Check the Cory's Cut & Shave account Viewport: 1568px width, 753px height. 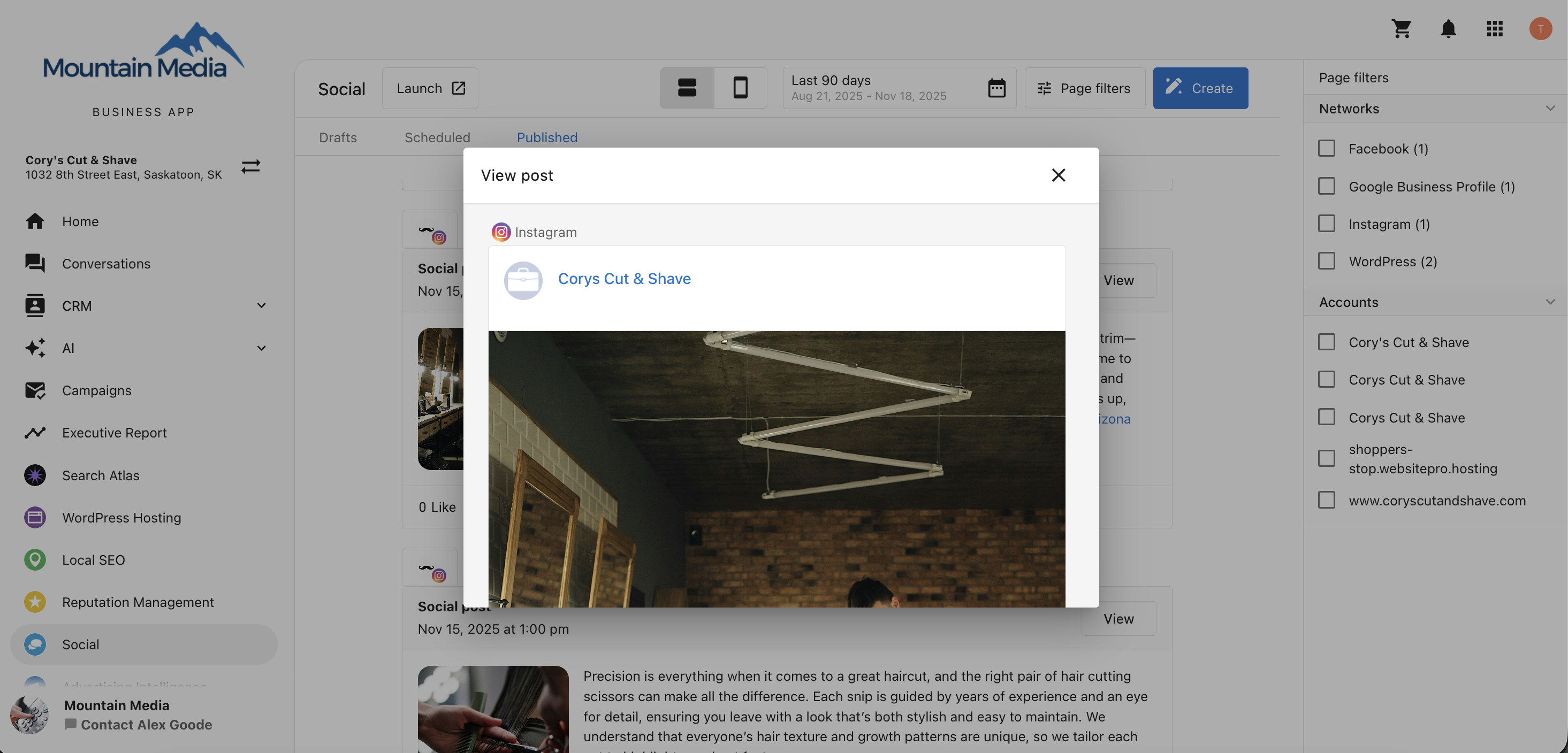[1326, 342]
